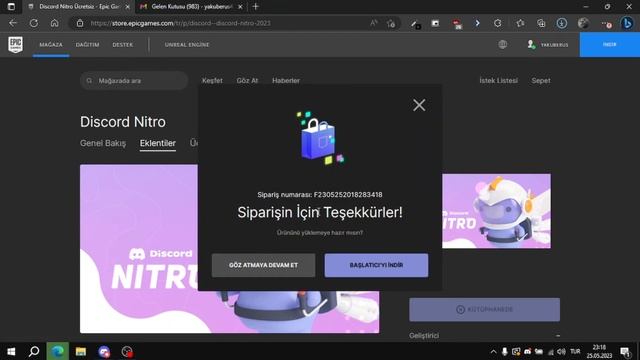Click the TUR input language indicator

[576, 352]
